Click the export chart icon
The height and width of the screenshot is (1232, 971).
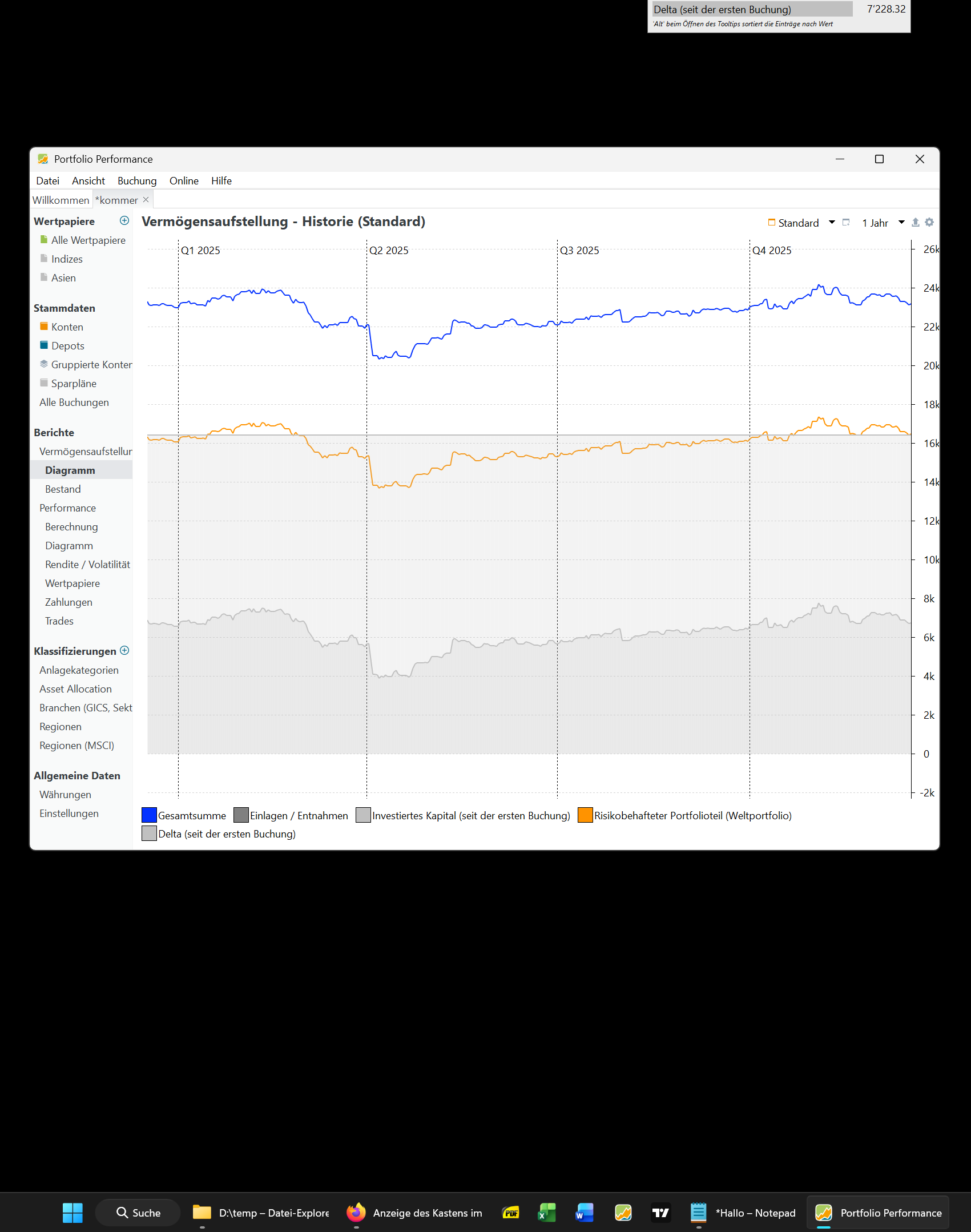click(915, 223)
